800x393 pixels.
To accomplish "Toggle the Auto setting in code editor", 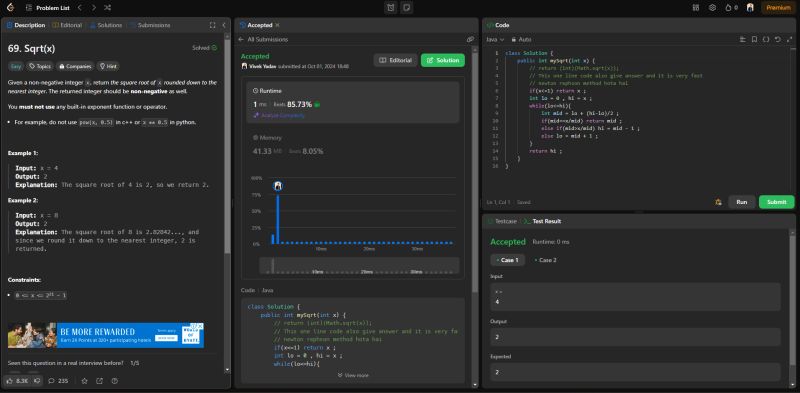I will coord(521,39).
